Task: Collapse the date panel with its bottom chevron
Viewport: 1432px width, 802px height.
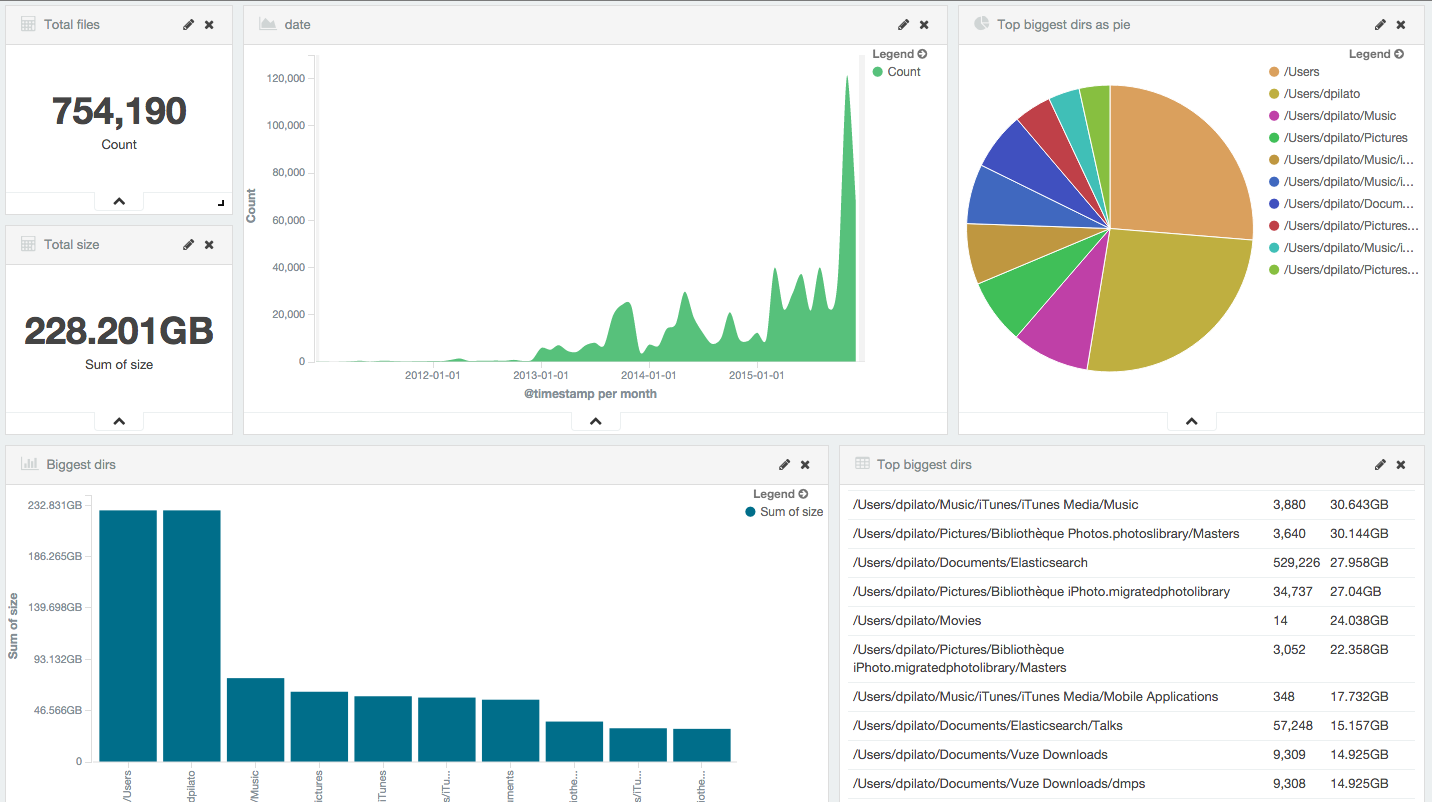Action: pos(595,420)
